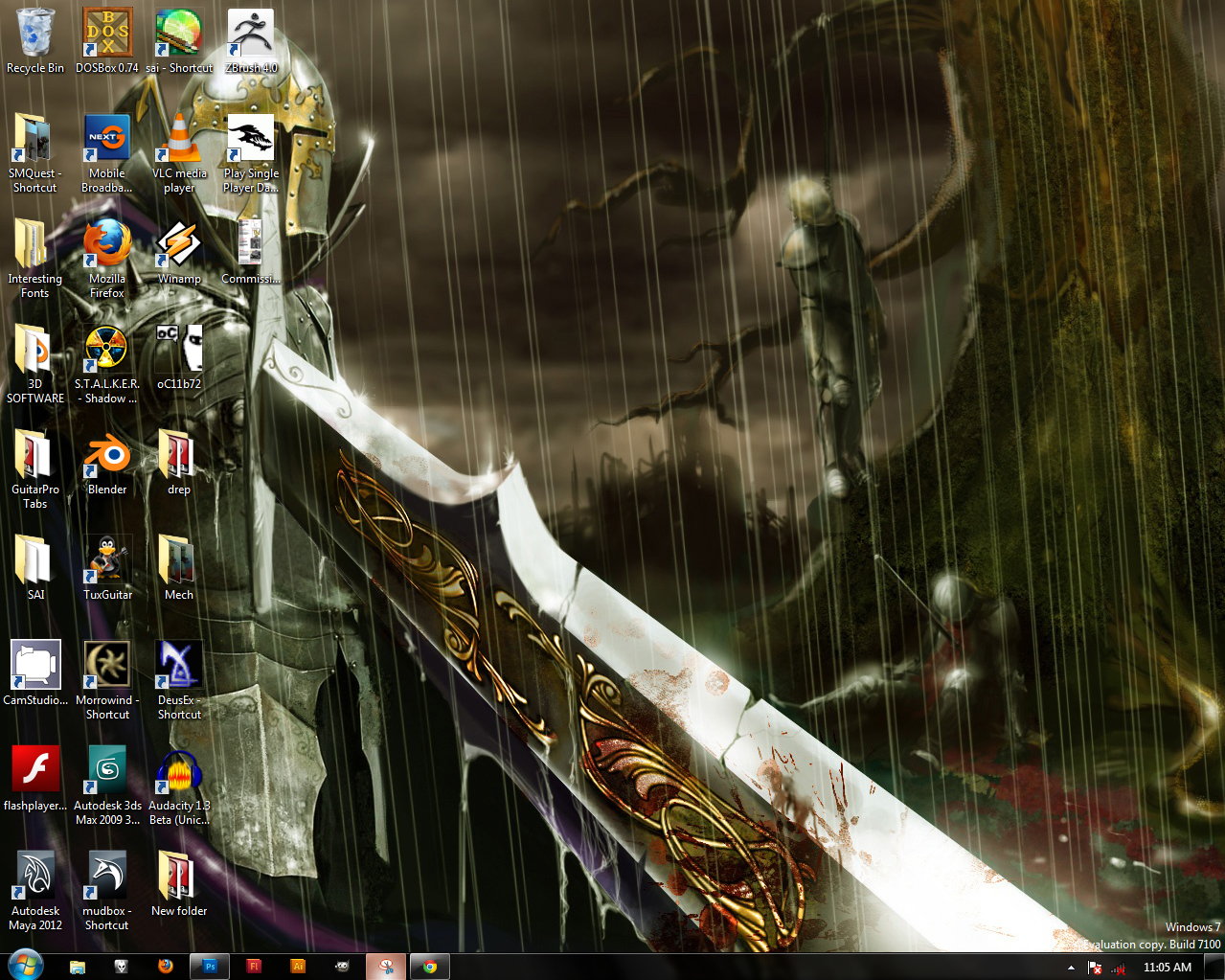Open the Windows Start menu

tap(25, 966)
